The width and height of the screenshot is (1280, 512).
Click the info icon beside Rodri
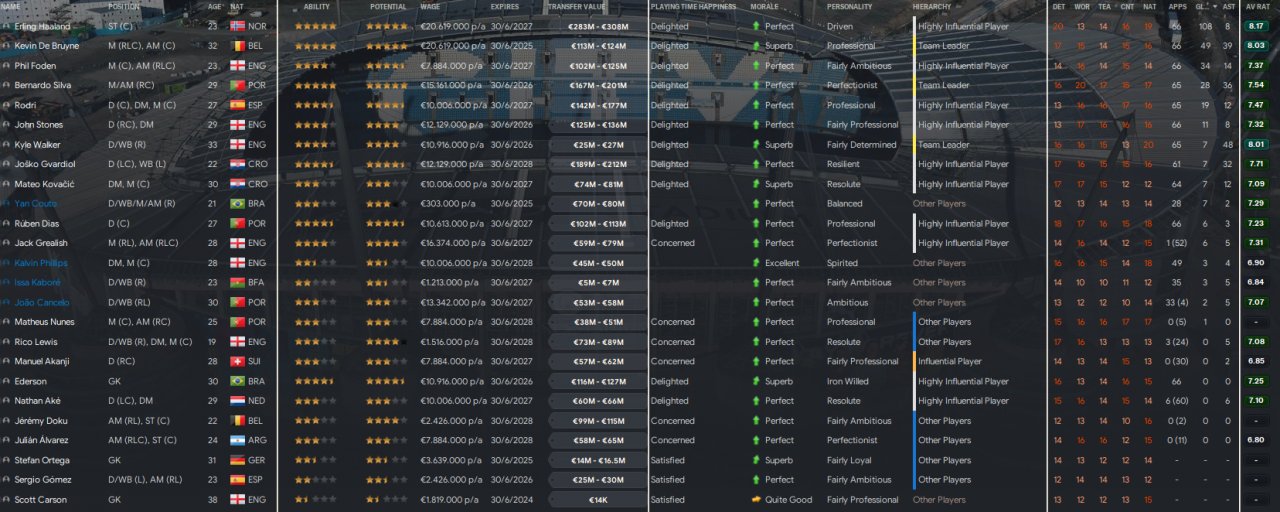click(x=6, y=105)
